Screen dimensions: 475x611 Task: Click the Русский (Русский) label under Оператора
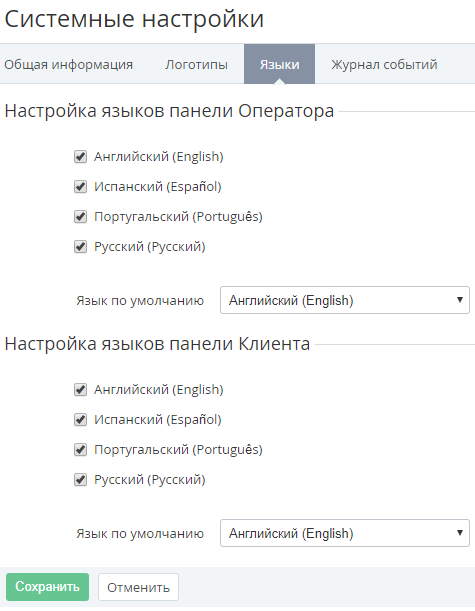[150, 247]
